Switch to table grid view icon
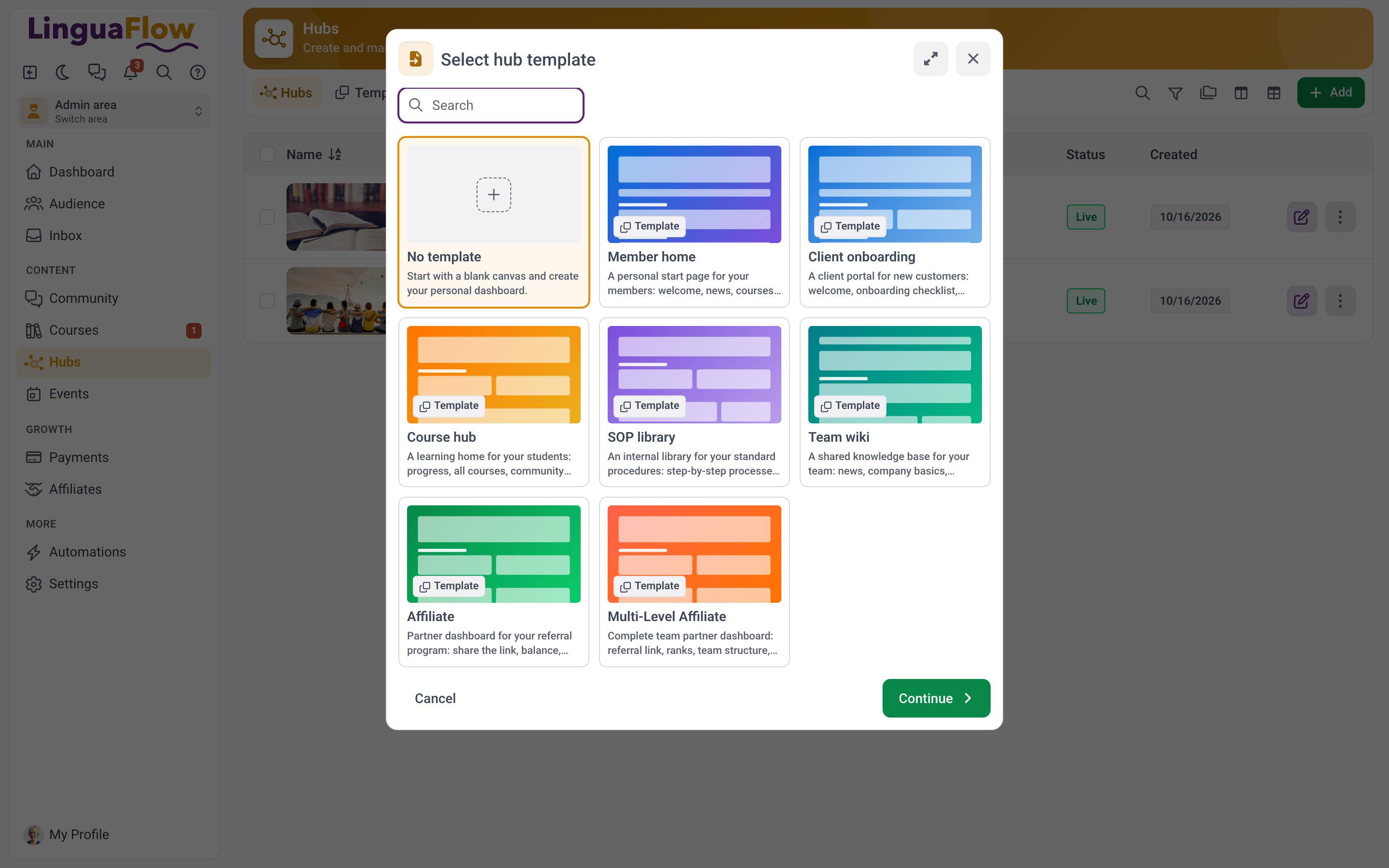The height and width of the screenshot is (868, 1389). 1274,93
